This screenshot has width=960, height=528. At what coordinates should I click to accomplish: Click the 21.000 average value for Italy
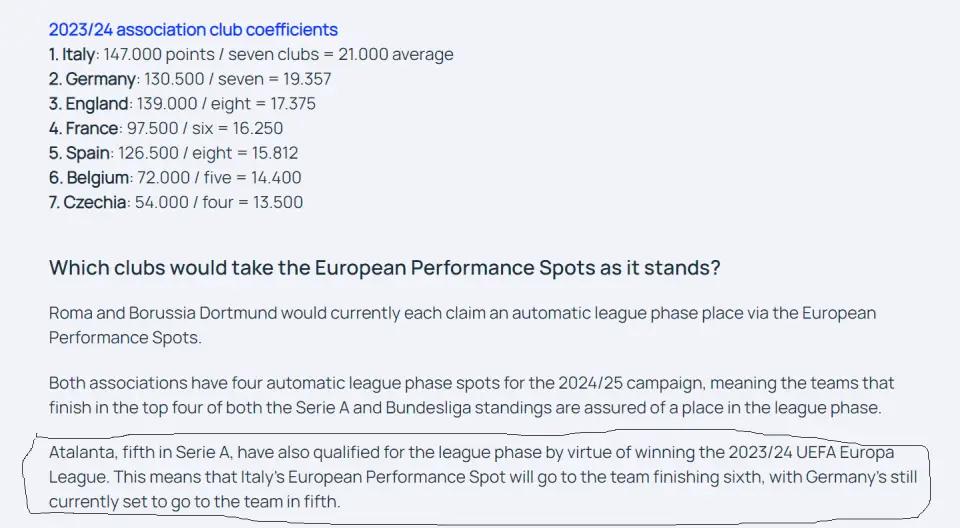pos(396,55)
